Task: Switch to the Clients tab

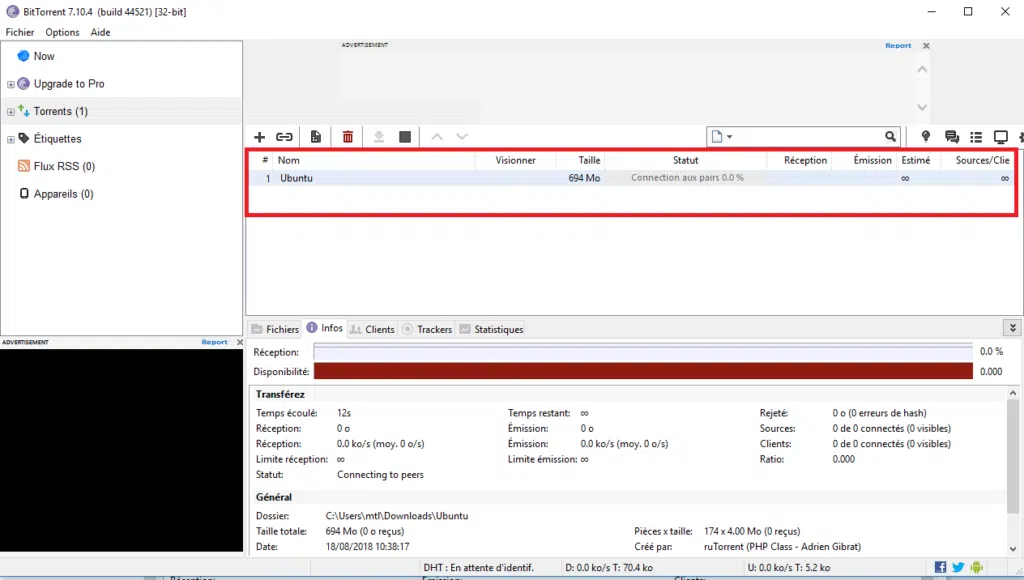Action: tap(372, 329)
